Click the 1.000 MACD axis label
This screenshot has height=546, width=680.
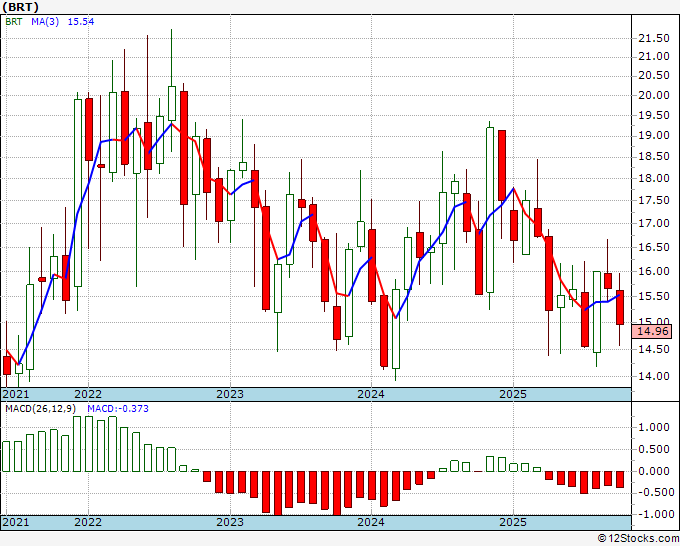point(654,427)
